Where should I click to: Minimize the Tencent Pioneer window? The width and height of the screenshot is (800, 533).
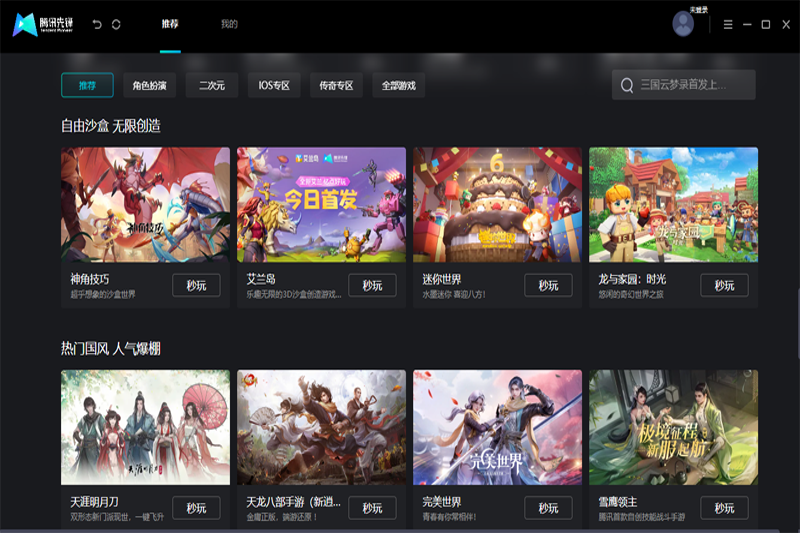[x=747, y=24]
